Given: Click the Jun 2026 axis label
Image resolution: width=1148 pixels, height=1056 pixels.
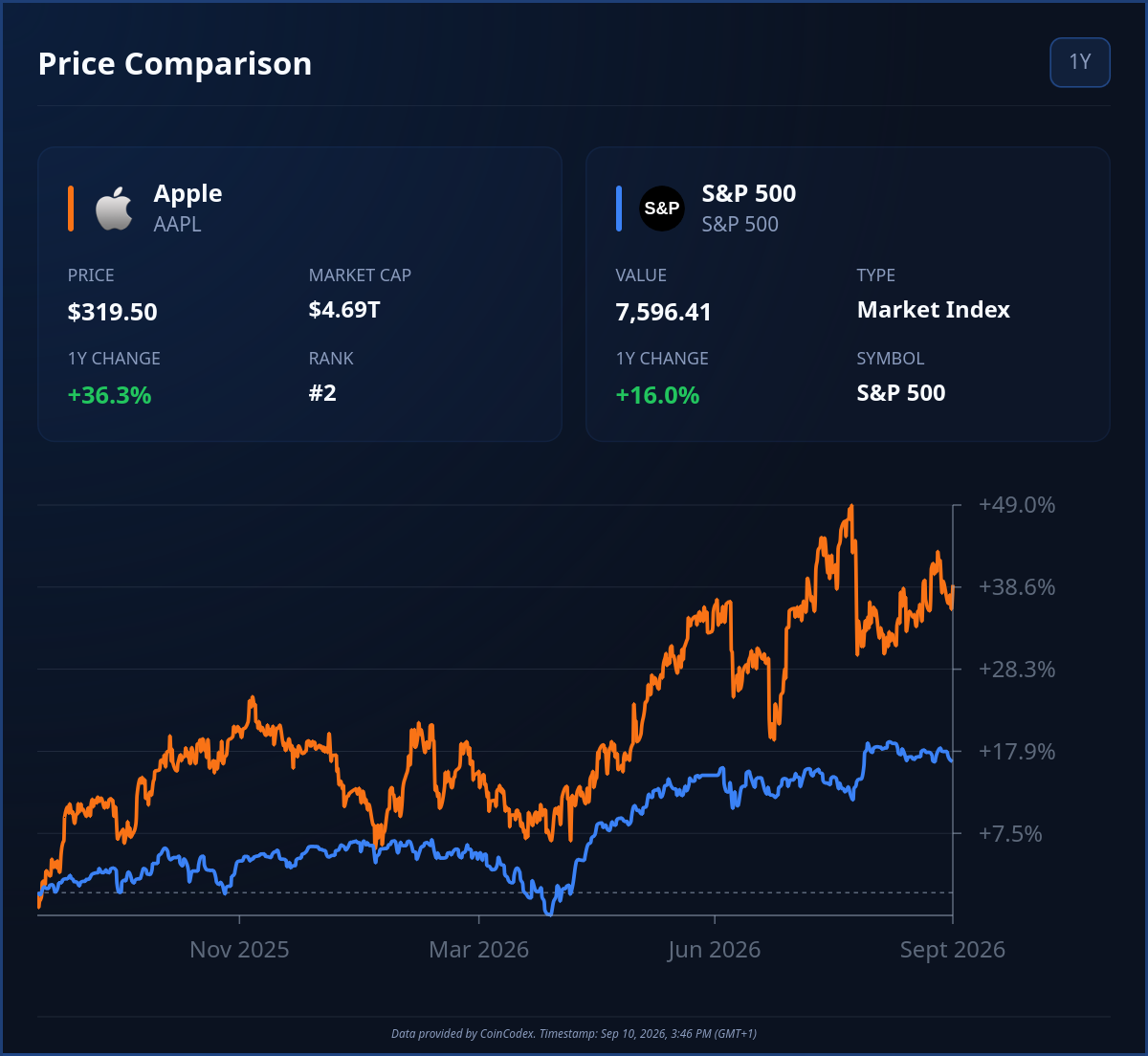Looking at the screenshot, I should pyautogui.click(x=715, y=950).
